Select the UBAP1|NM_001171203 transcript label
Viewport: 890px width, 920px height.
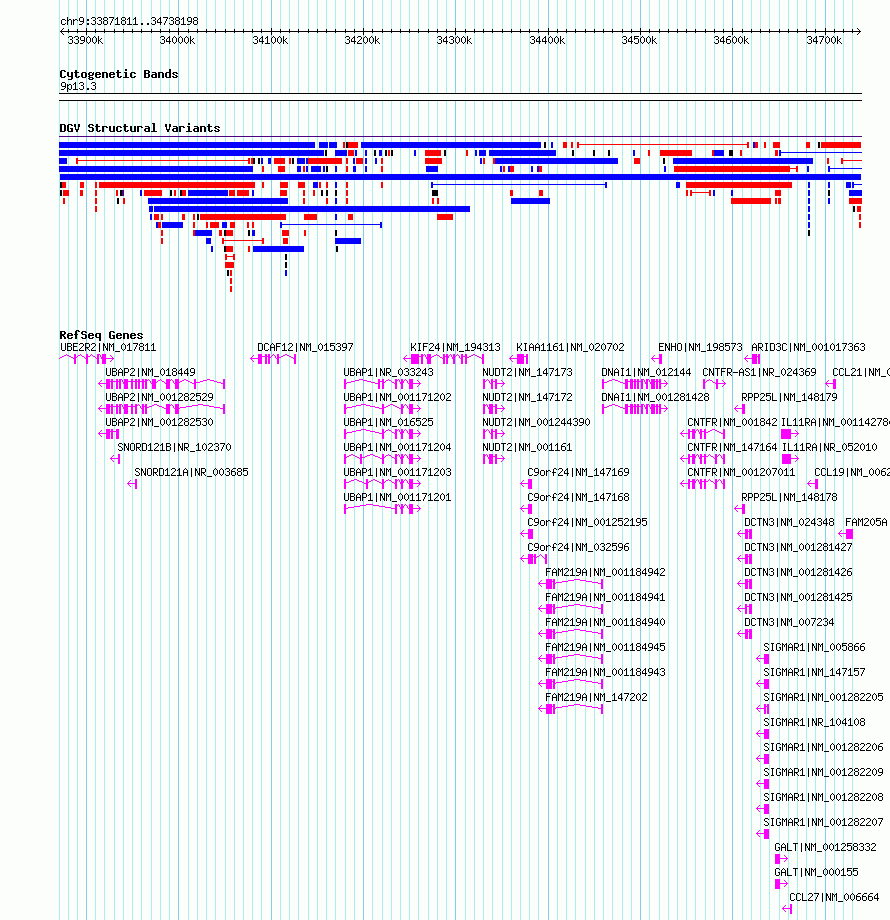pyautogui.click(x=397, y=472)
